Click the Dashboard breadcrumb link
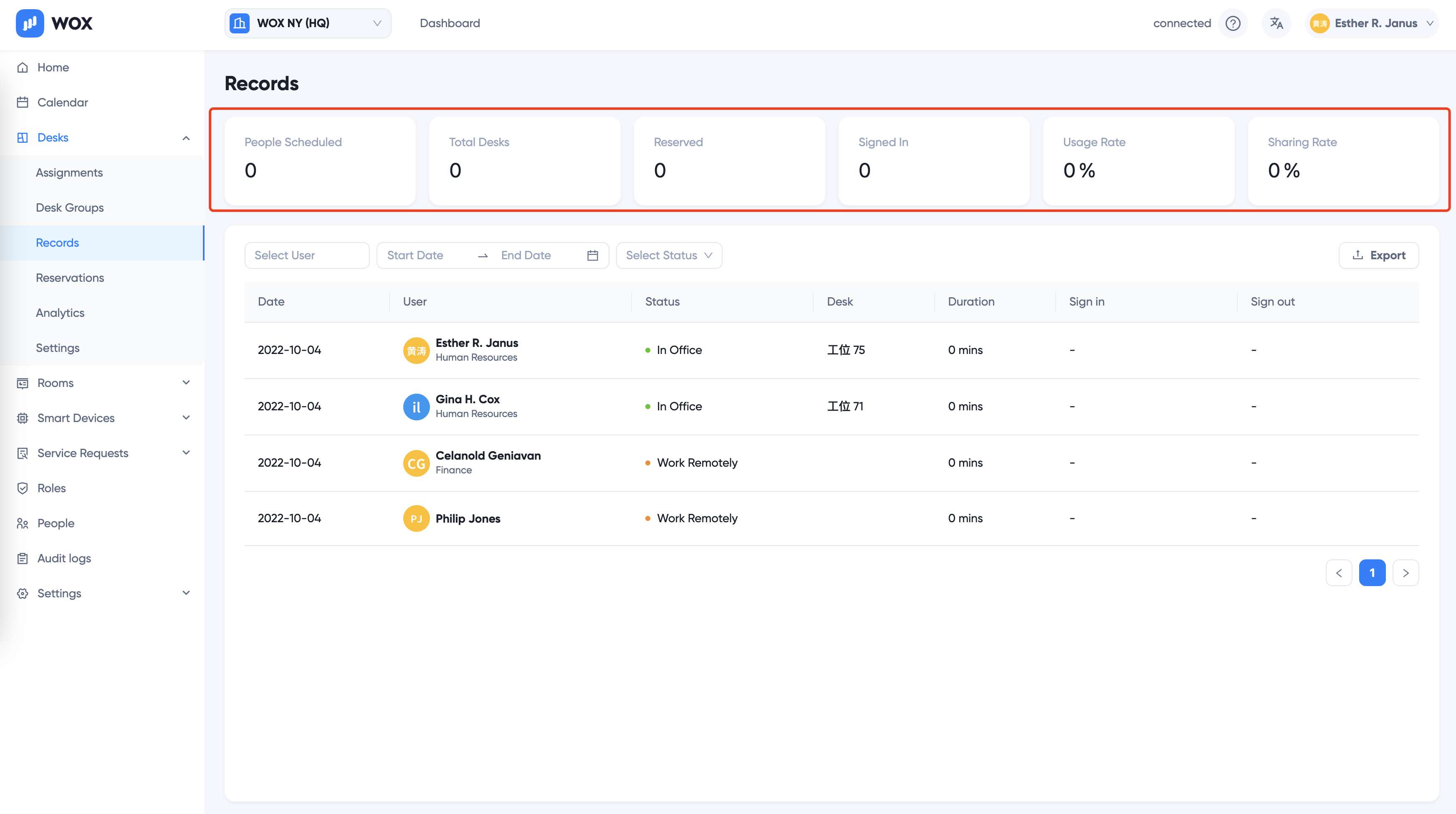 click(450, 23)
